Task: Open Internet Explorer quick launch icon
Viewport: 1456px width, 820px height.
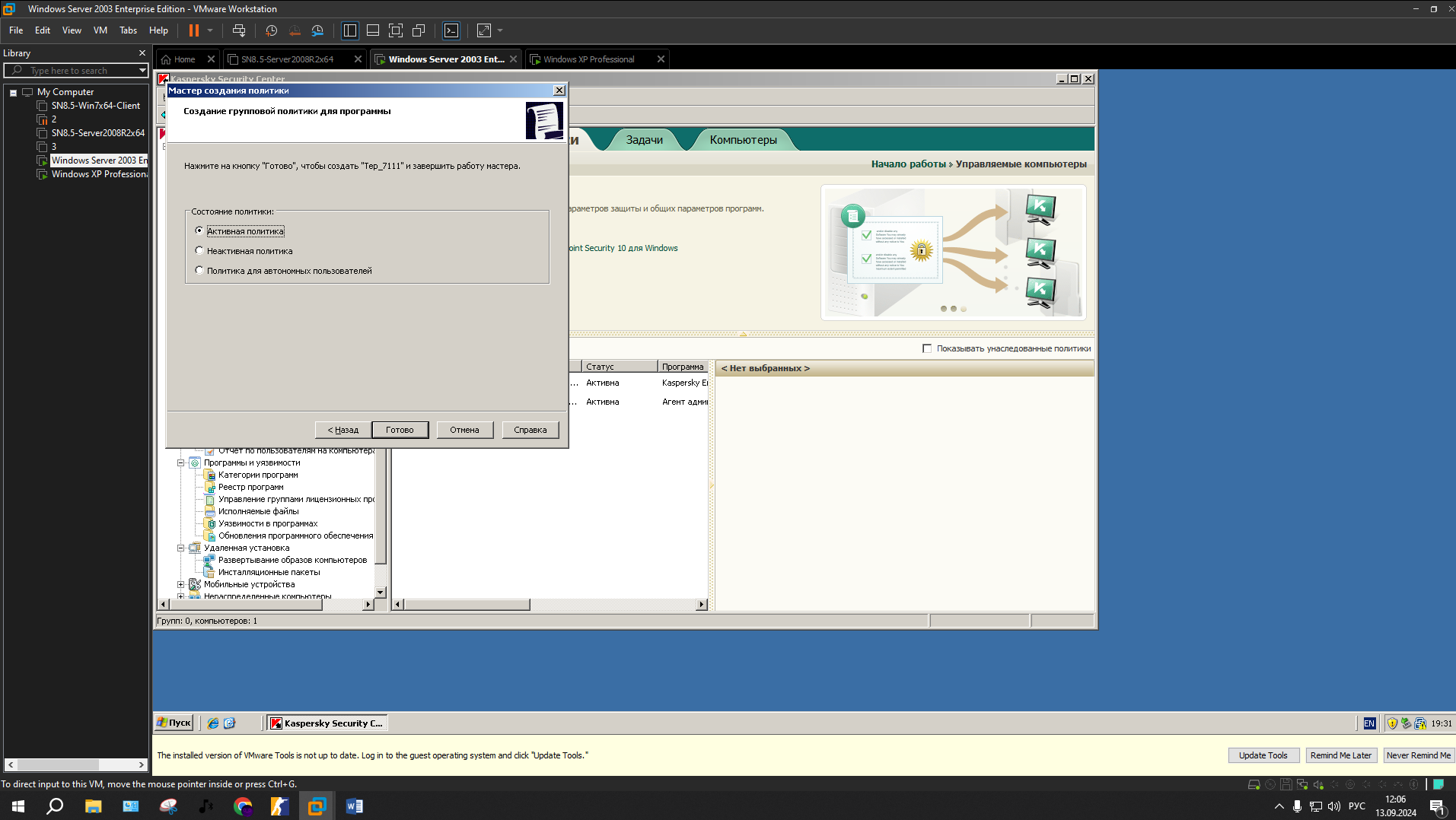Action: (x=213, y=723)
